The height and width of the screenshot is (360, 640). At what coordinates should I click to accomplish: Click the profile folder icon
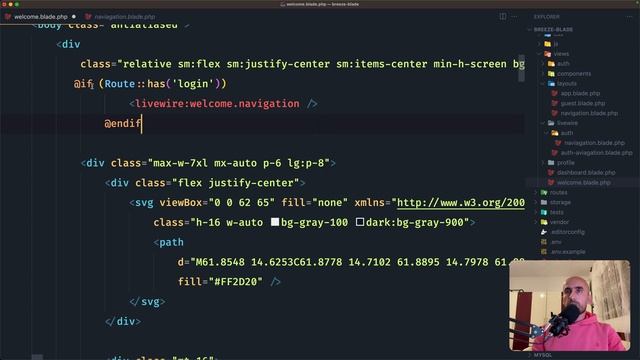pos(551,162)
